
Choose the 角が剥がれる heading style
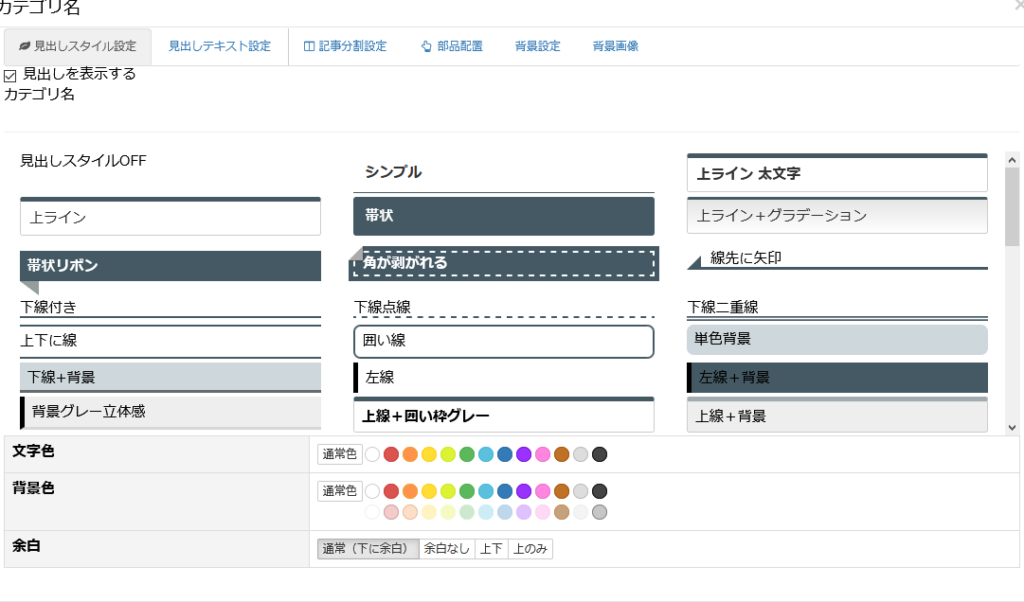pos(503,263)
